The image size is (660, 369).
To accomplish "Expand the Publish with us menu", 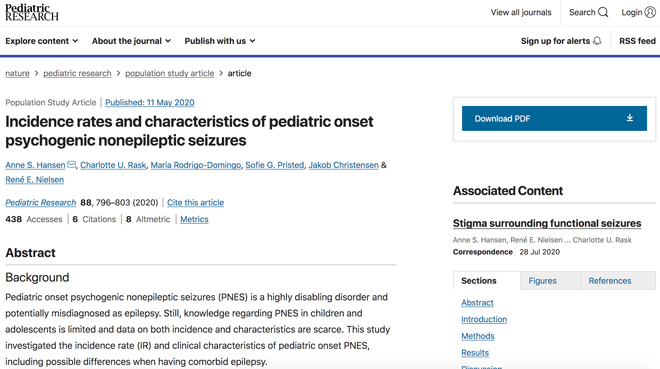I will (x=220, y=41).
